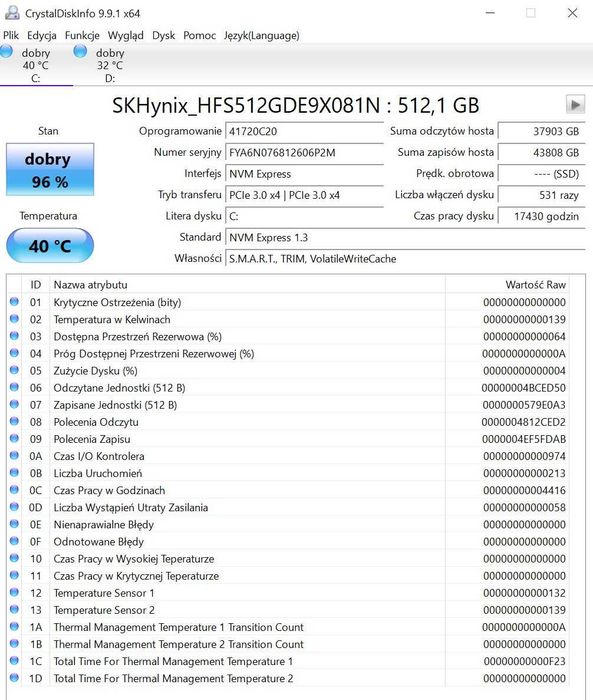593x700 pixels.
Task: Click the ID column header
Action: (36, 285)
